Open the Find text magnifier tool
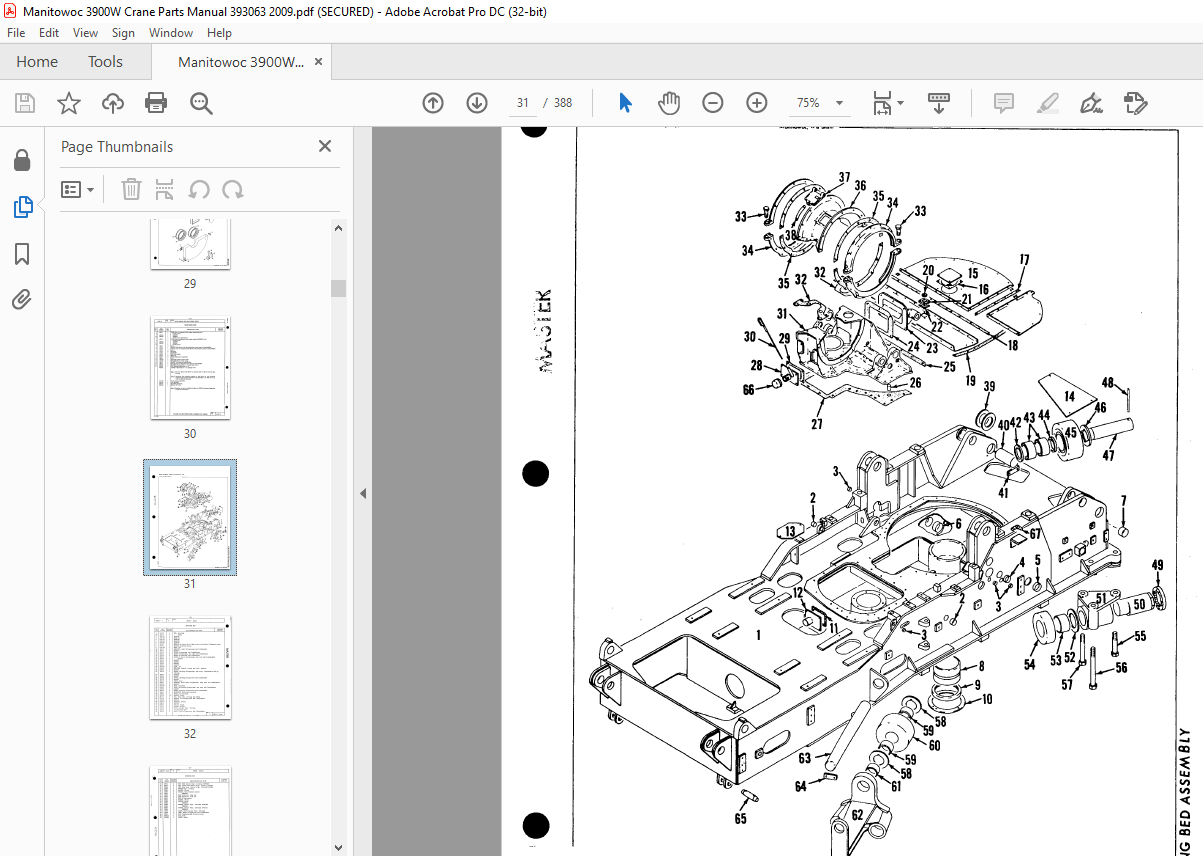The image size is (1203, 856). point(201,103)
